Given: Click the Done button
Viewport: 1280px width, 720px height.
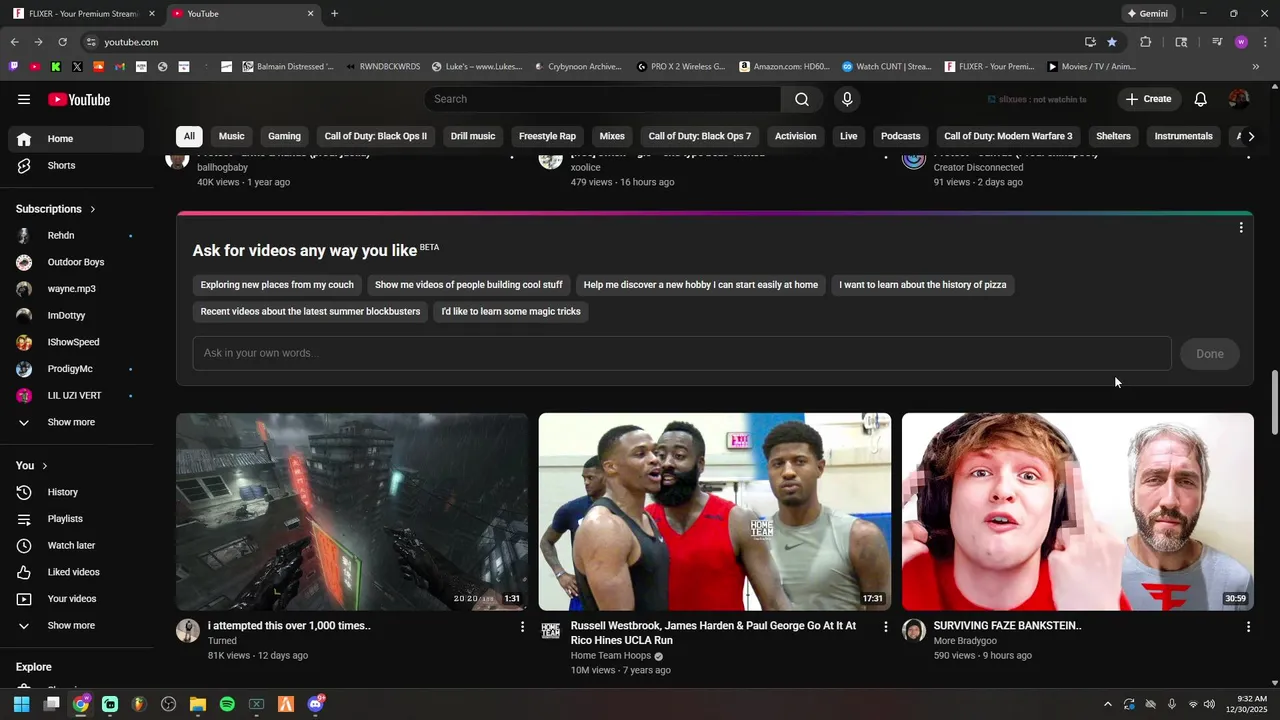Looking at the screenshot, I should point(1210,354).
